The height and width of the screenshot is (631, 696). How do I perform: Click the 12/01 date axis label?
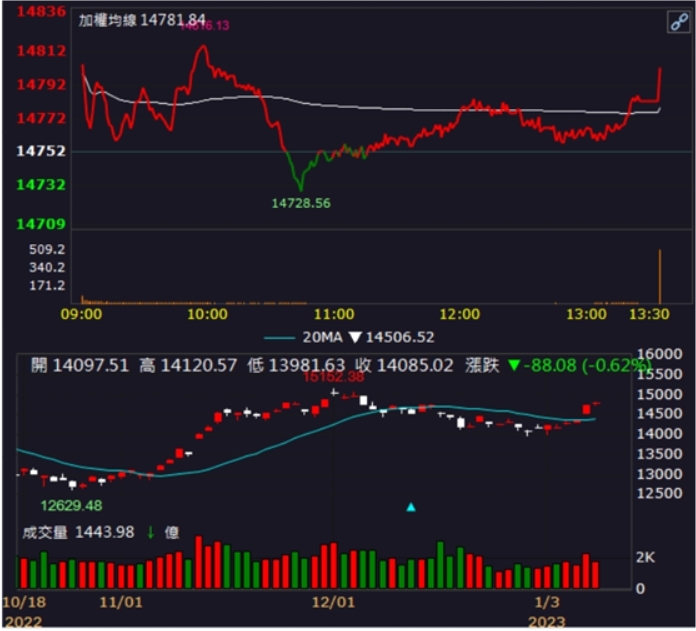(x=334, y=603)
